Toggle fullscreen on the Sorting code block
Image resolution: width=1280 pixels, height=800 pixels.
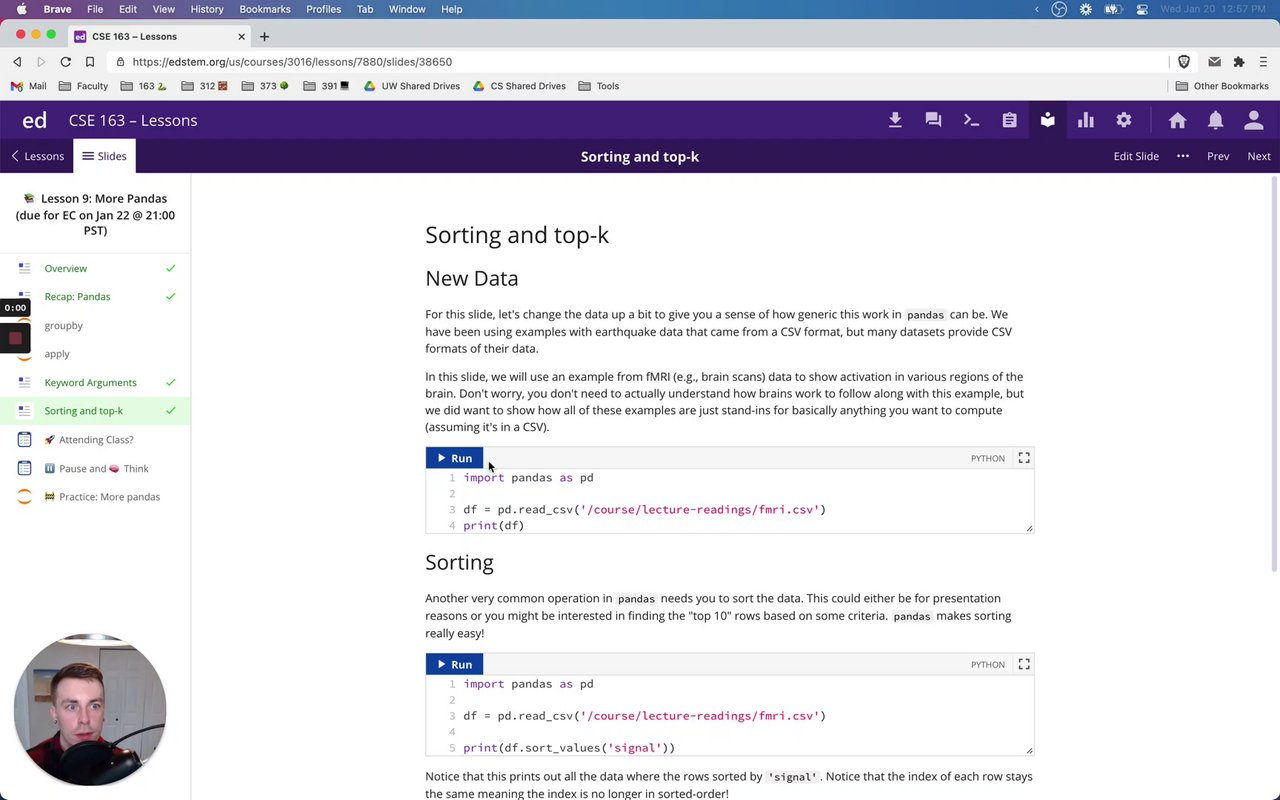coord(1024,664)
